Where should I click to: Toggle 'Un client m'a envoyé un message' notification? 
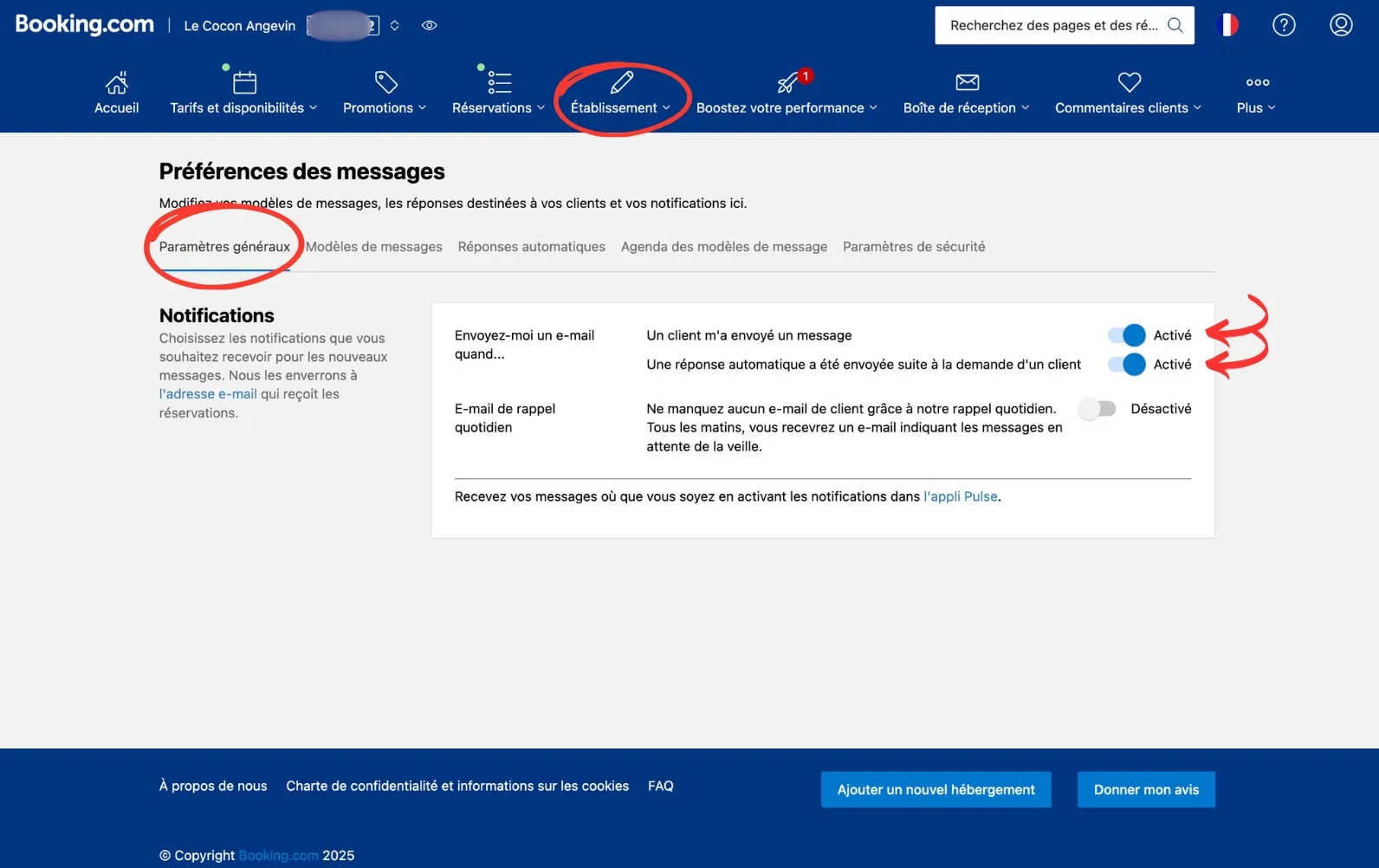pyautogui.click(x=1127, y=335)
